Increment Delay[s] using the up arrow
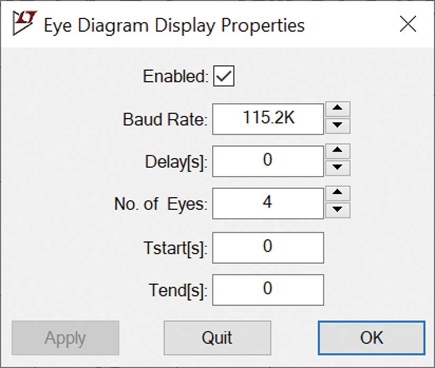Screen dimensions: 435x368 point(337,151)
